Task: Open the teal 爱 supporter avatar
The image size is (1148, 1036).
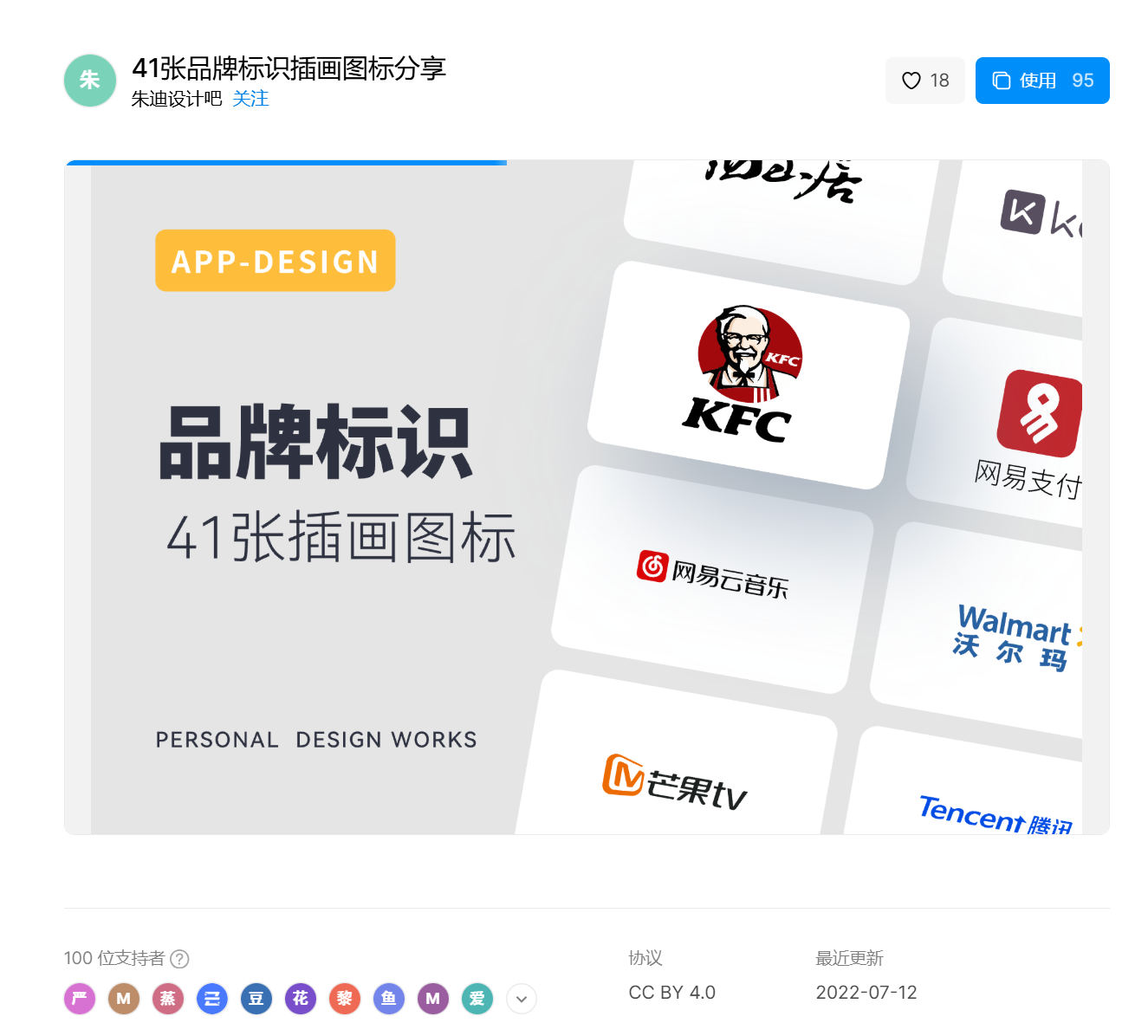Action: coord(477,999)
